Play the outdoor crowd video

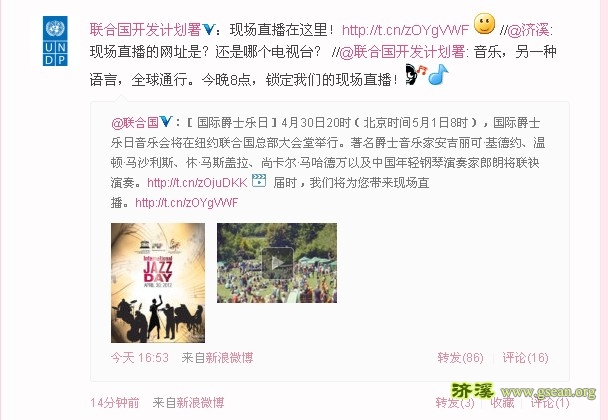277,263
